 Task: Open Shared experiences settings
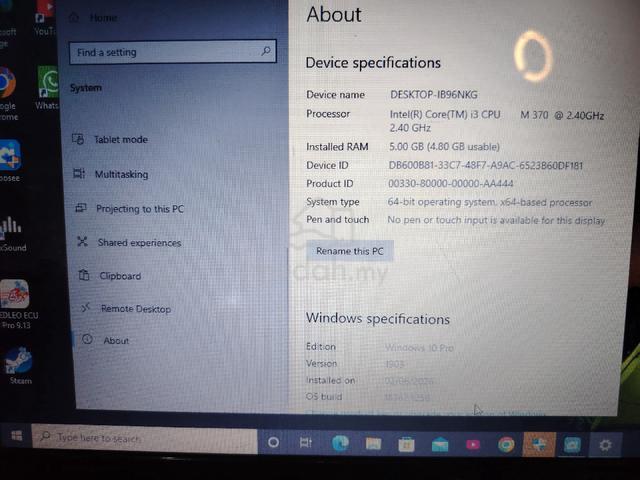(x=139, y=243)
